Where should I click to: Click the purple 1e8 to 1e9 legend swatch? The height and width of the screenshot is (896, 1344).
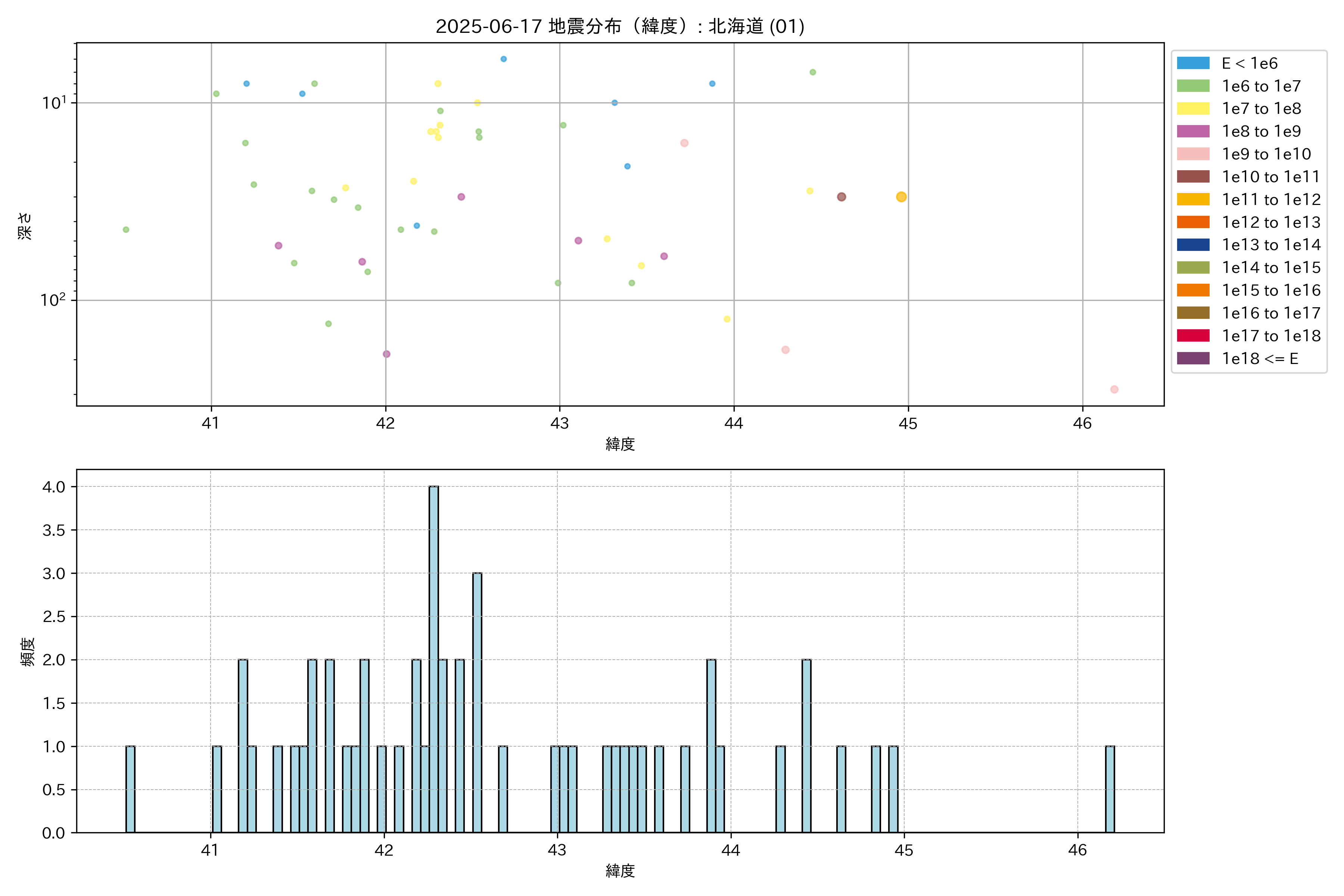click(1192, 131)
